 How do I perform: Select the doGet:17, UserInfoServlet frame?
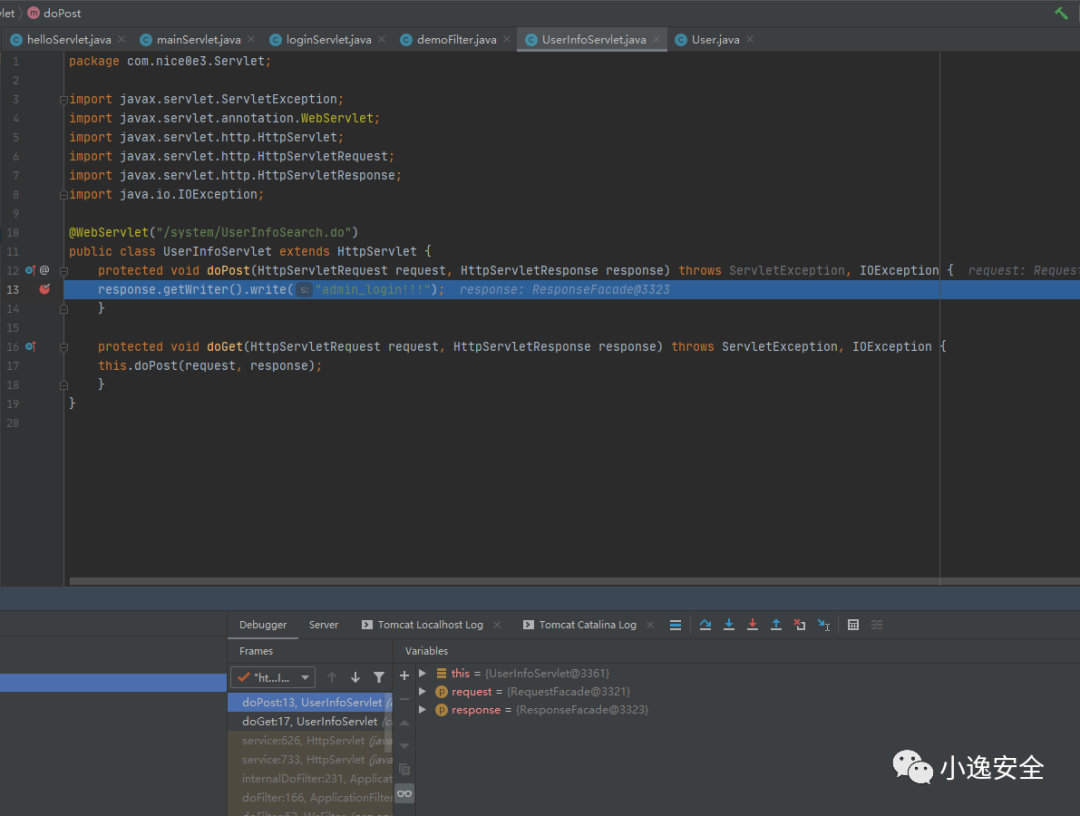click(310, 722)
